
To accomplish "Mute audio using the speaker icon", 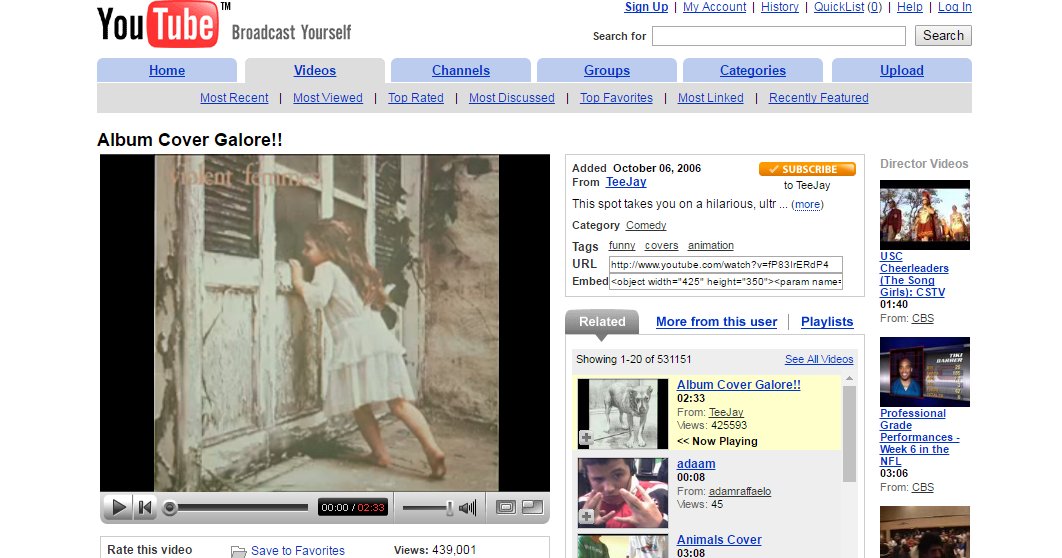I will pyautogui.click(x=467, y=507).
